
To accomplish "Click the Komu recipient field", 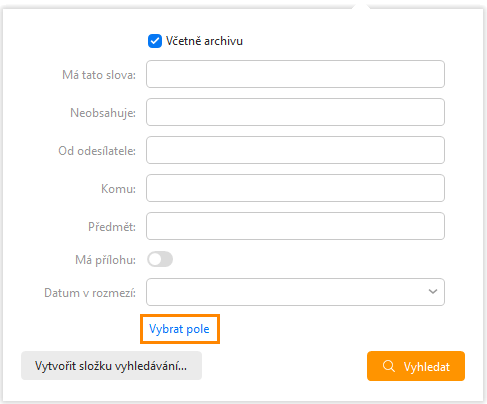I will click(x=295, y=188).
